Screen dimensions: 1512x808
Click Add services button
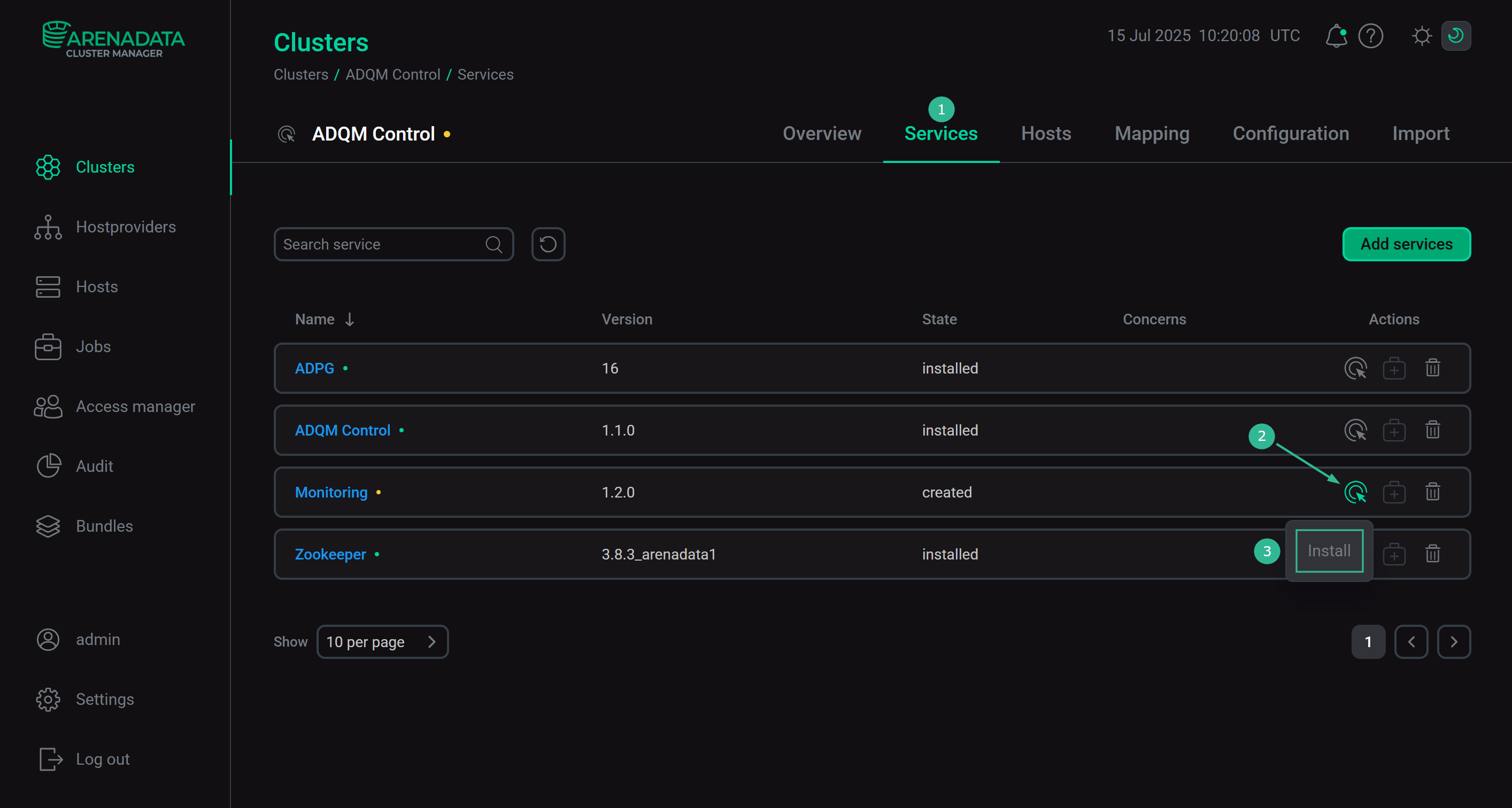coord(1406,244)
